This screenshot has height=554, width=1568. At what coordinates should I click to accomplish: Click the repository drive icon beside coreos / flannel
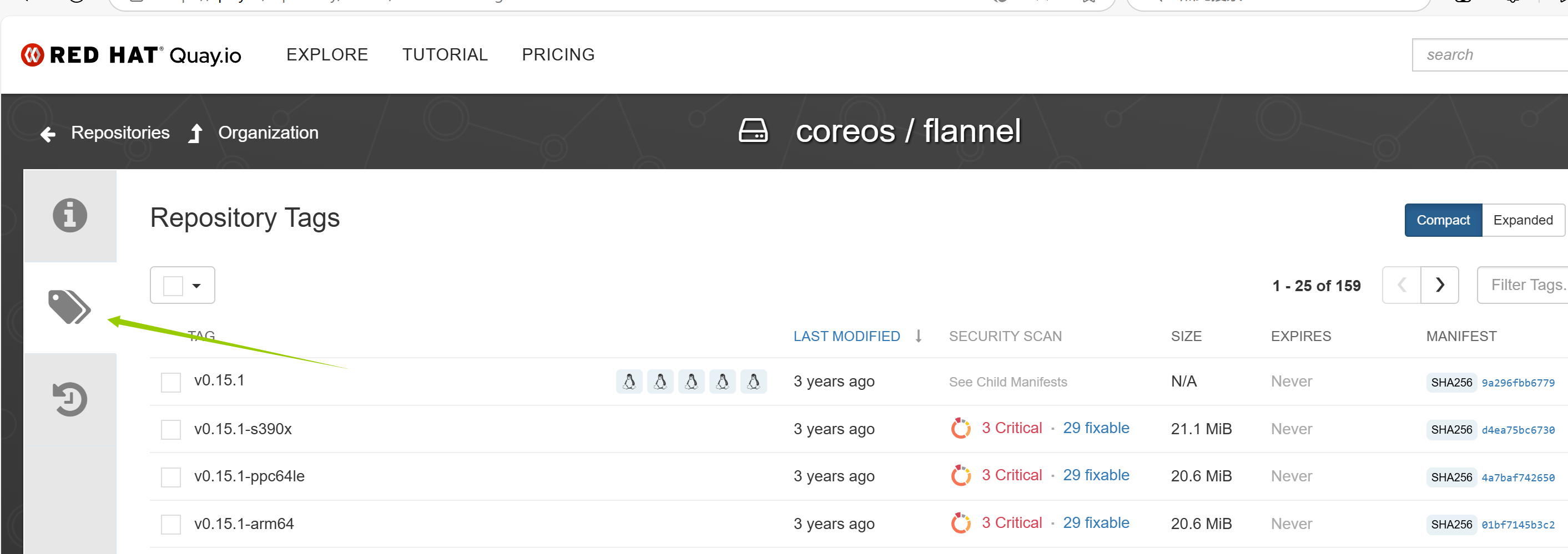tap(754, 131)
